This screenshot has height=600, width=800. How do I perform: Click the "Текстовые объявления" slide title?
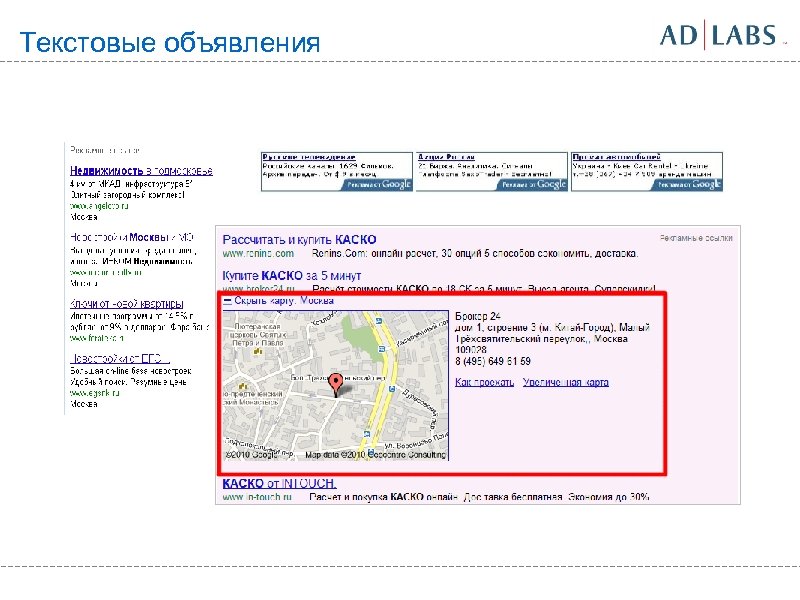click(170, 42)
